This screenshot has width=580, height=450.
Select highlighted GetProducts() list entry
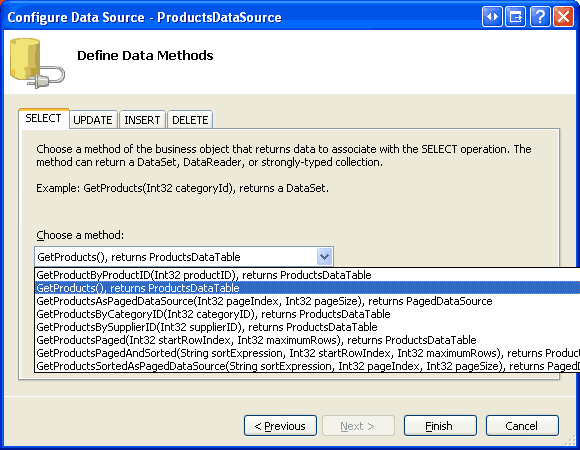click(x=307, y=288)
